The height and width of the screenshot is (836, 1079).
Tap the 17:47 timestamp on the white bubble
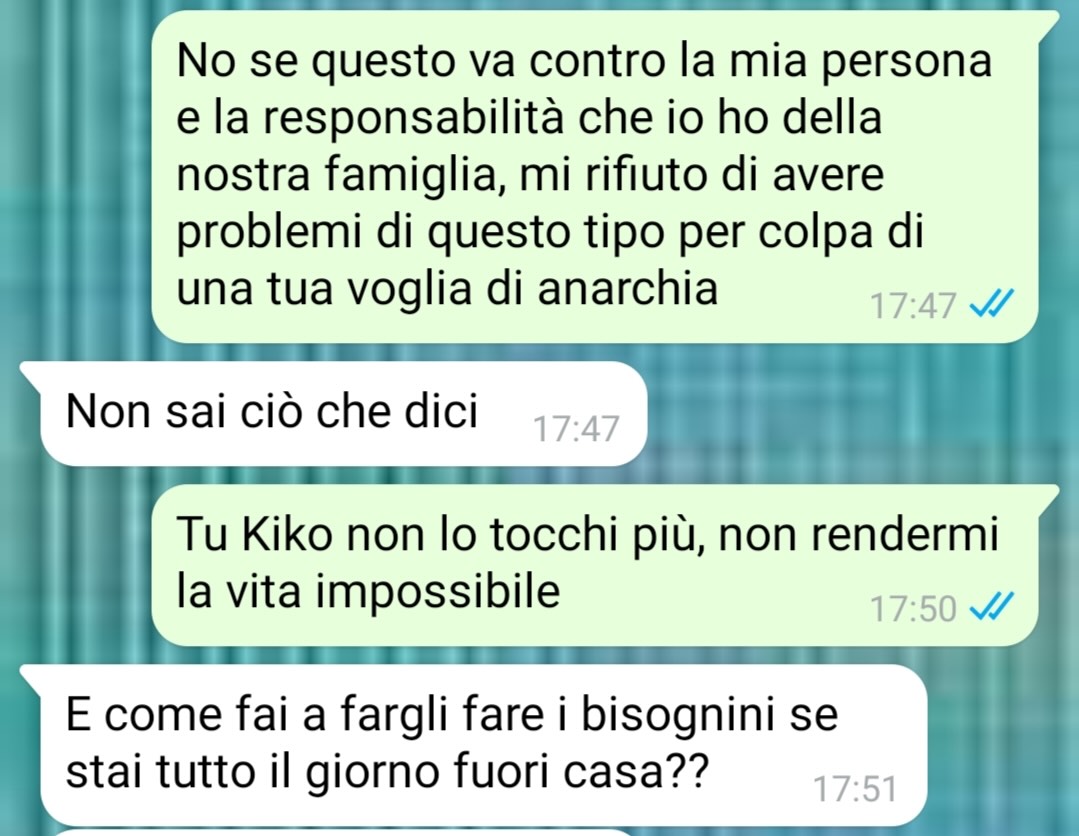[577, 429]
